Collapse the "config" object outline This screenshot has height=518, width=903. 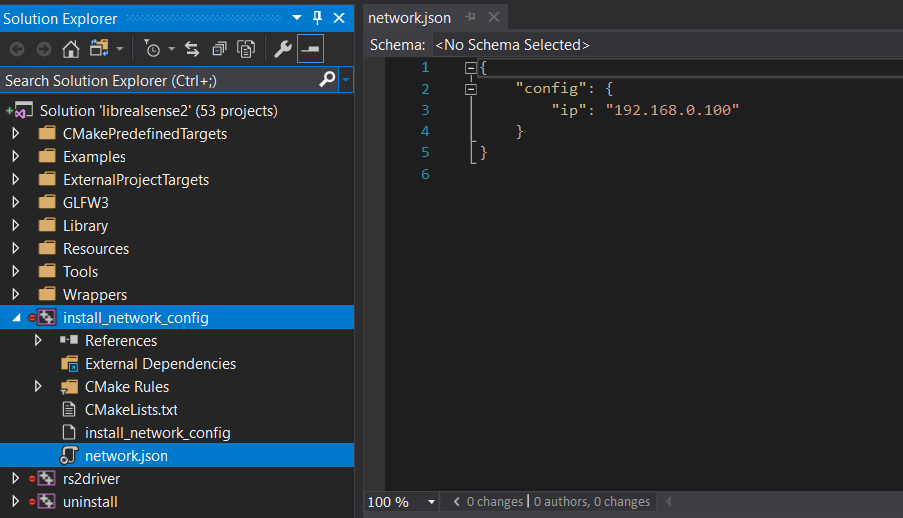471,89
